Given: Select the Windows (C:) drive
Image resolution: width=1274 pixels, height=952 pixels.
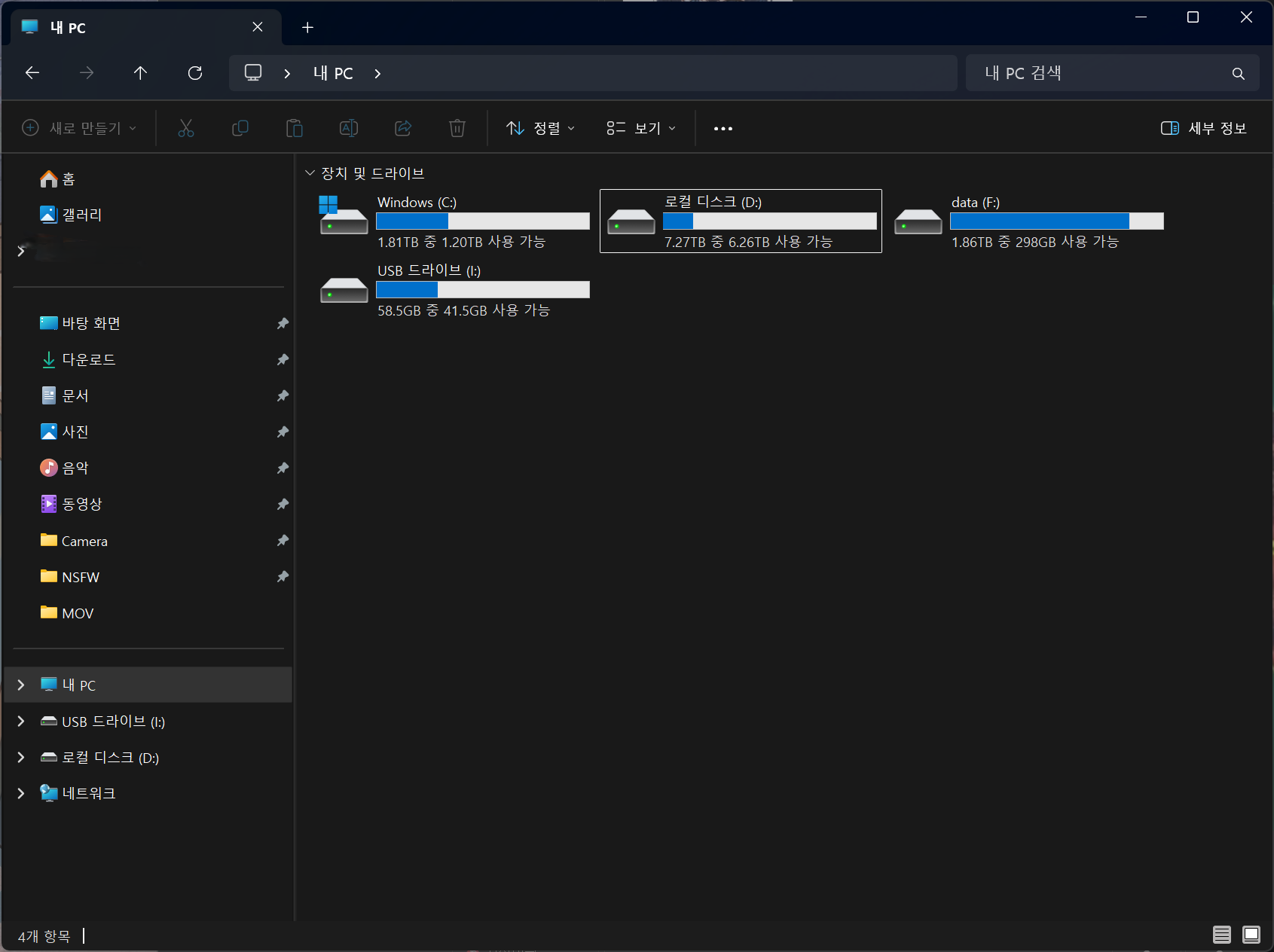Looking at the screenshot, I should 452,221.
